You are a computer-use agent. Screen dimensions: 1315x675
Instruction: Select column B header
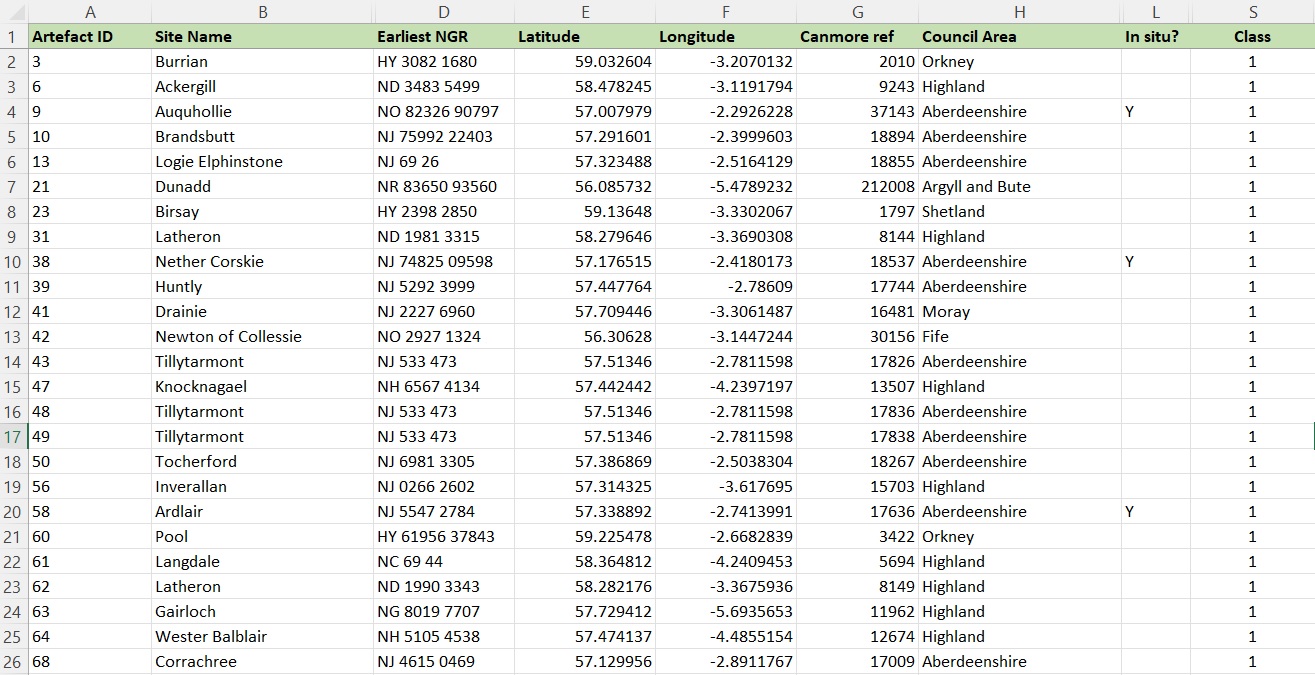click(x=262, y=12)
